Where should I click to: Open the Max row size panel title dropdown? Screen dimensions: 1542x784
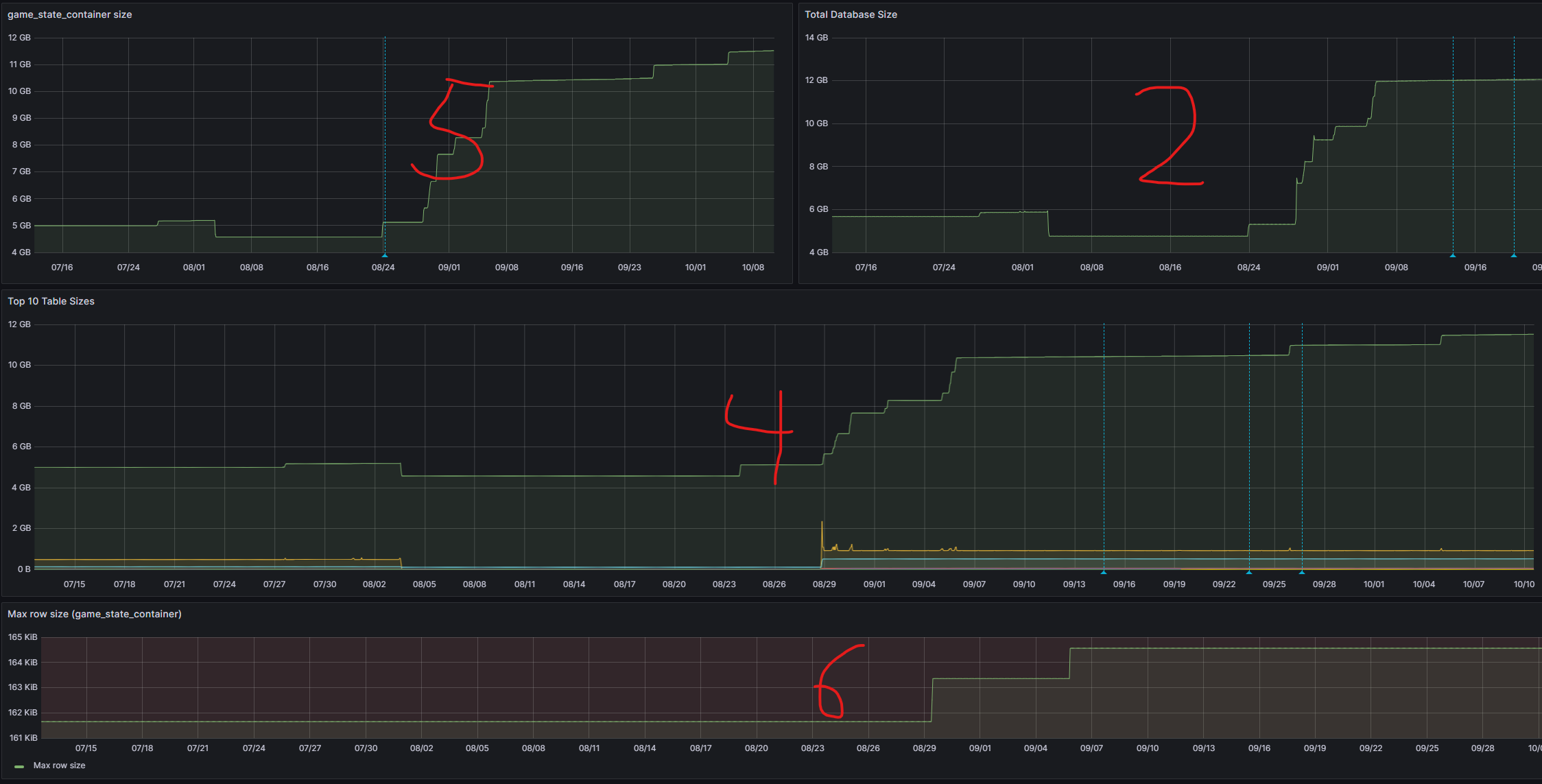tap(94, 615)
